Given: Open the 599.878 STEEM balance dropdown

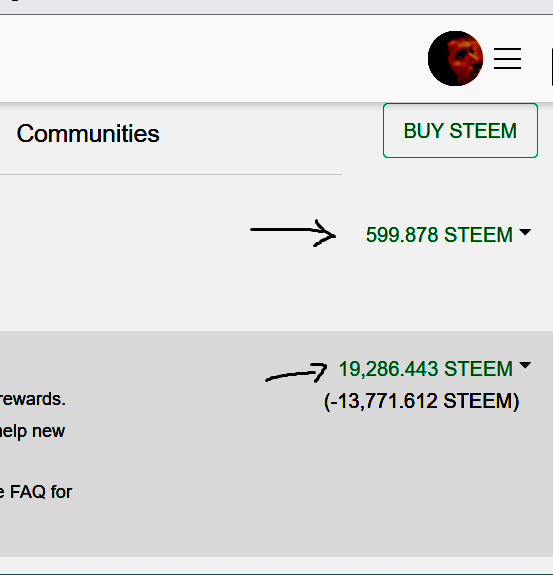Looking at the screenshot, I should [439, 235].
